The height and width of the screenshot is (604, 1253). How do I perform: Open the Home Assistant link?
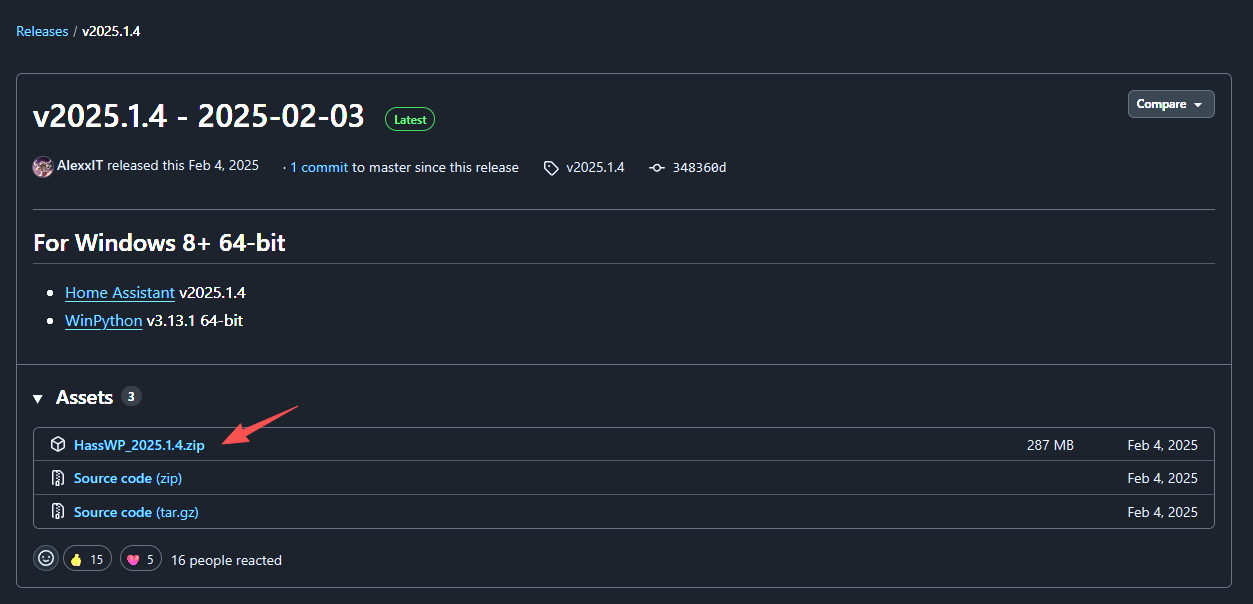click(x=120, y=293)
